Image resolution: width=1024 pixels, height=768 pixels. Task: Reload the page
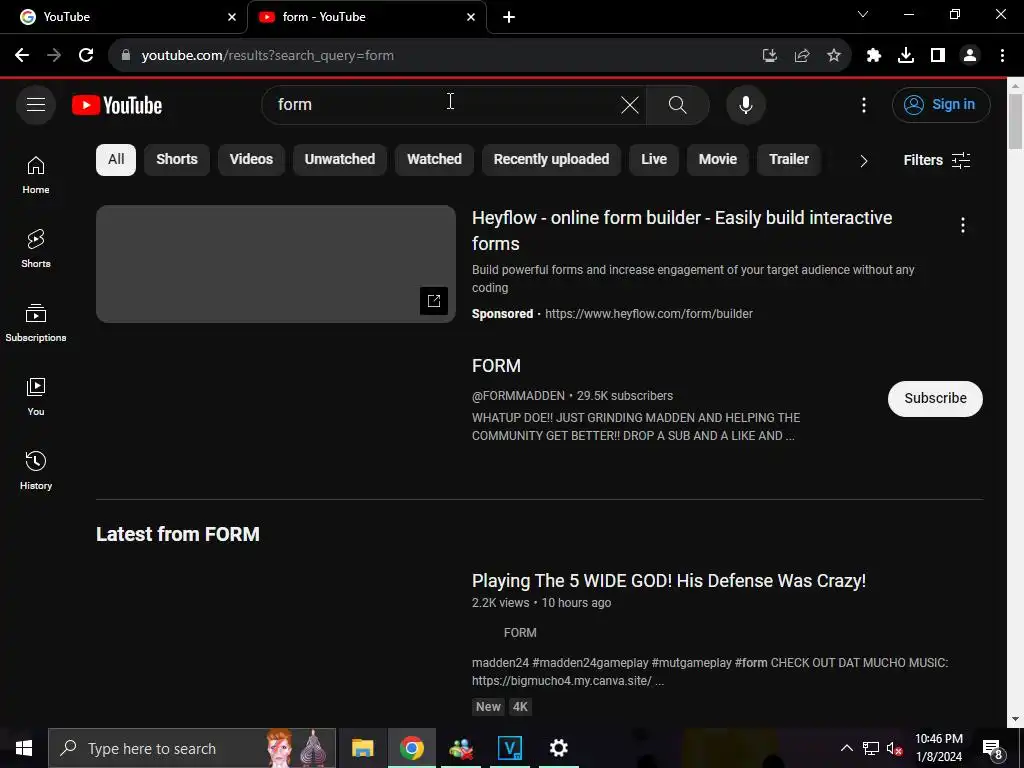click(x=86, y=56)
